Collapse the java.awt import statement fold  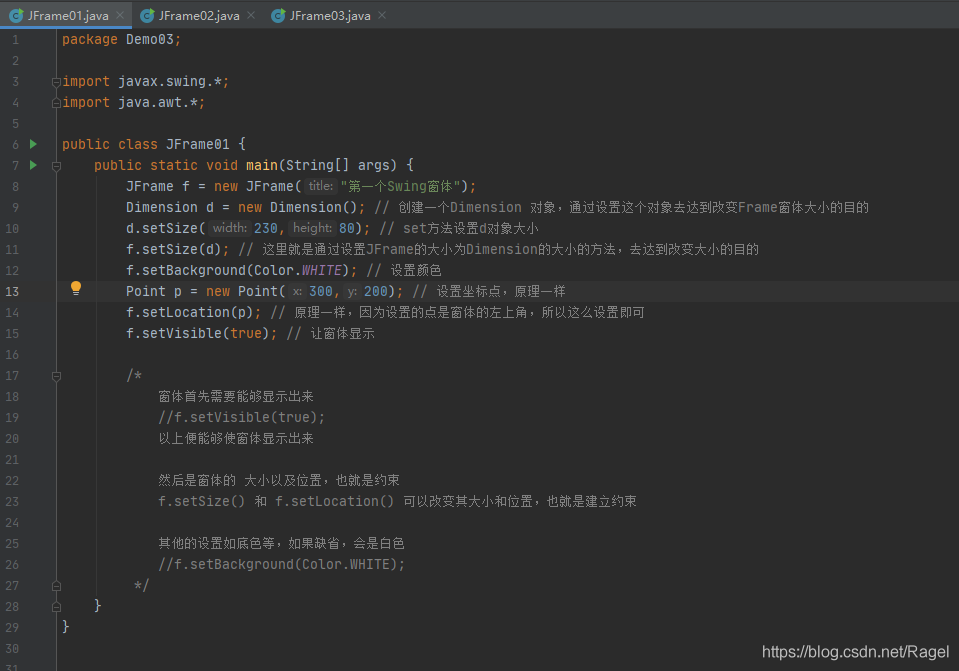tap(56, 102)
